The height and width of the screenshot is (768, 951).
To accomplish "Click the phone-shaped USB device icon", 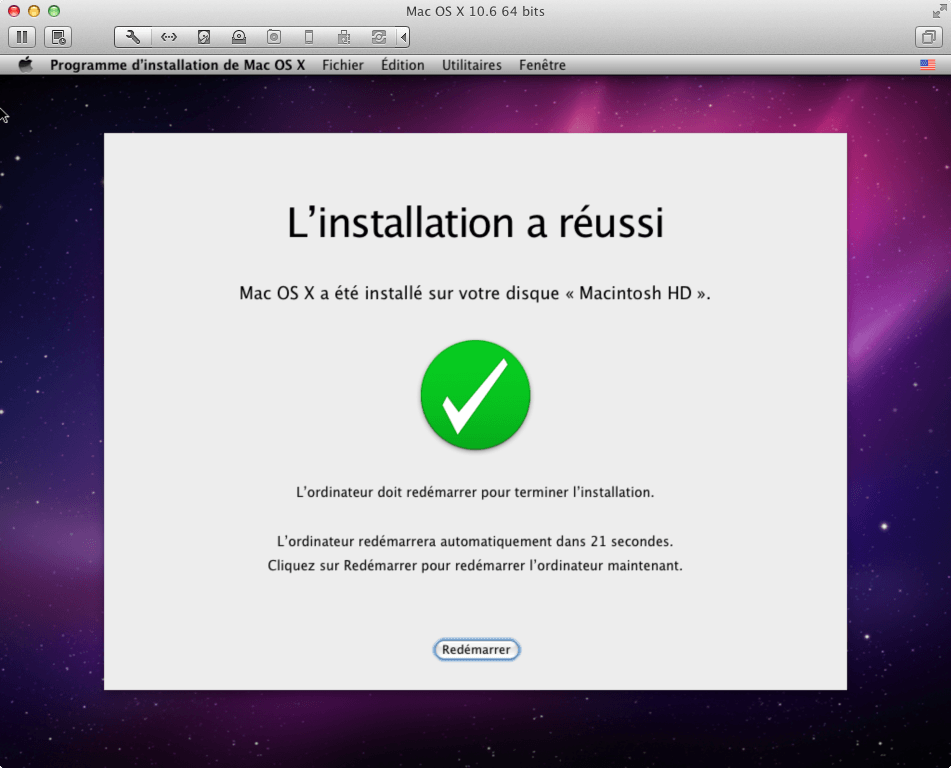I will [309, 38].
